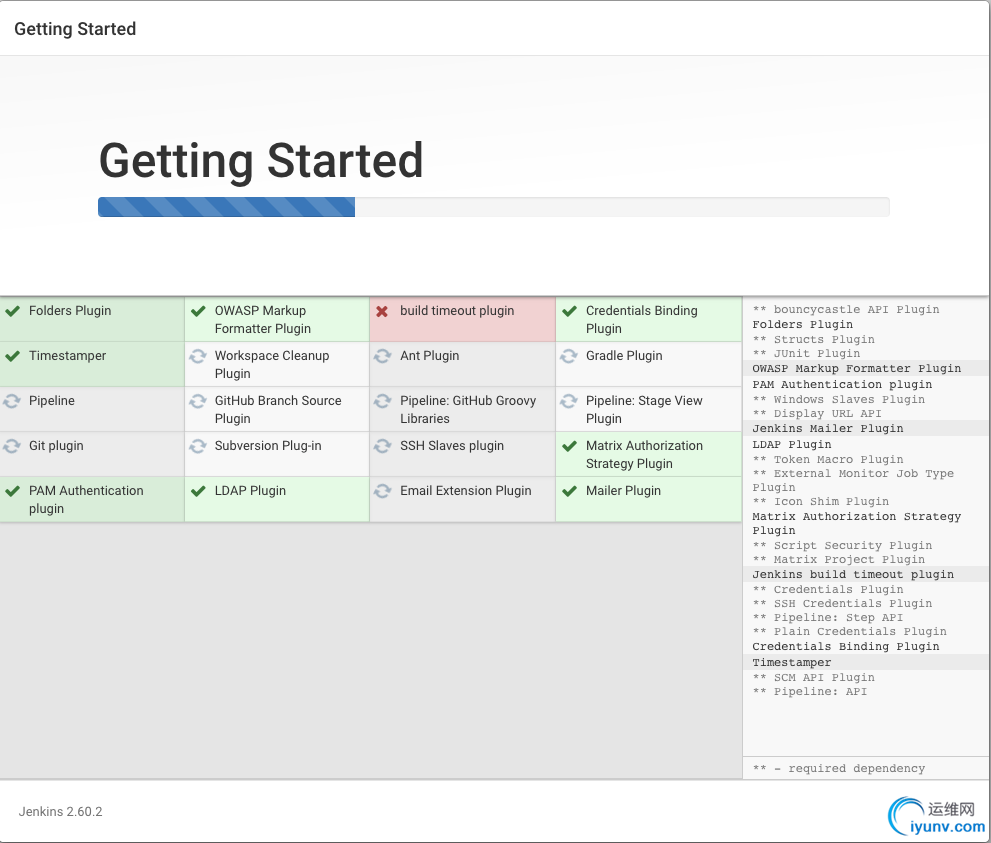Click the green checkmark beside Folders Plugin

[x=13, y=311]
